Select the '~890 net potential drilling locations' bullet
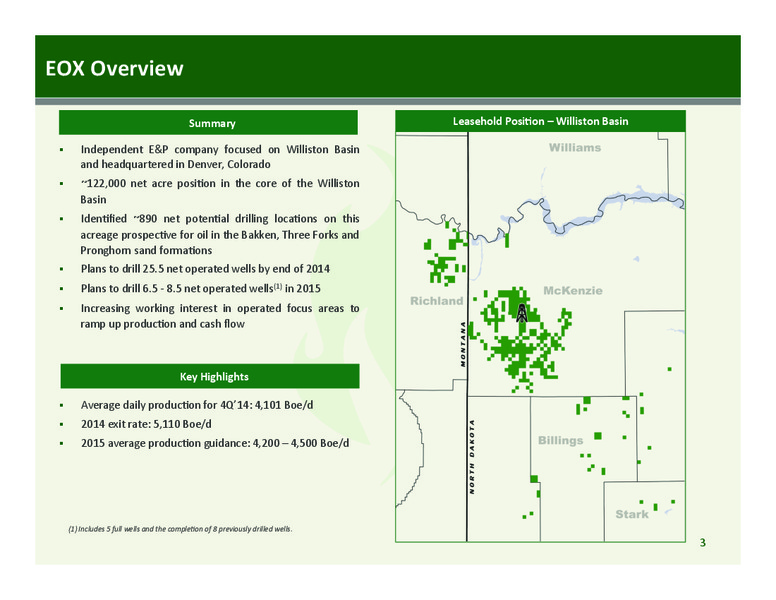 [x=220, y=234]
